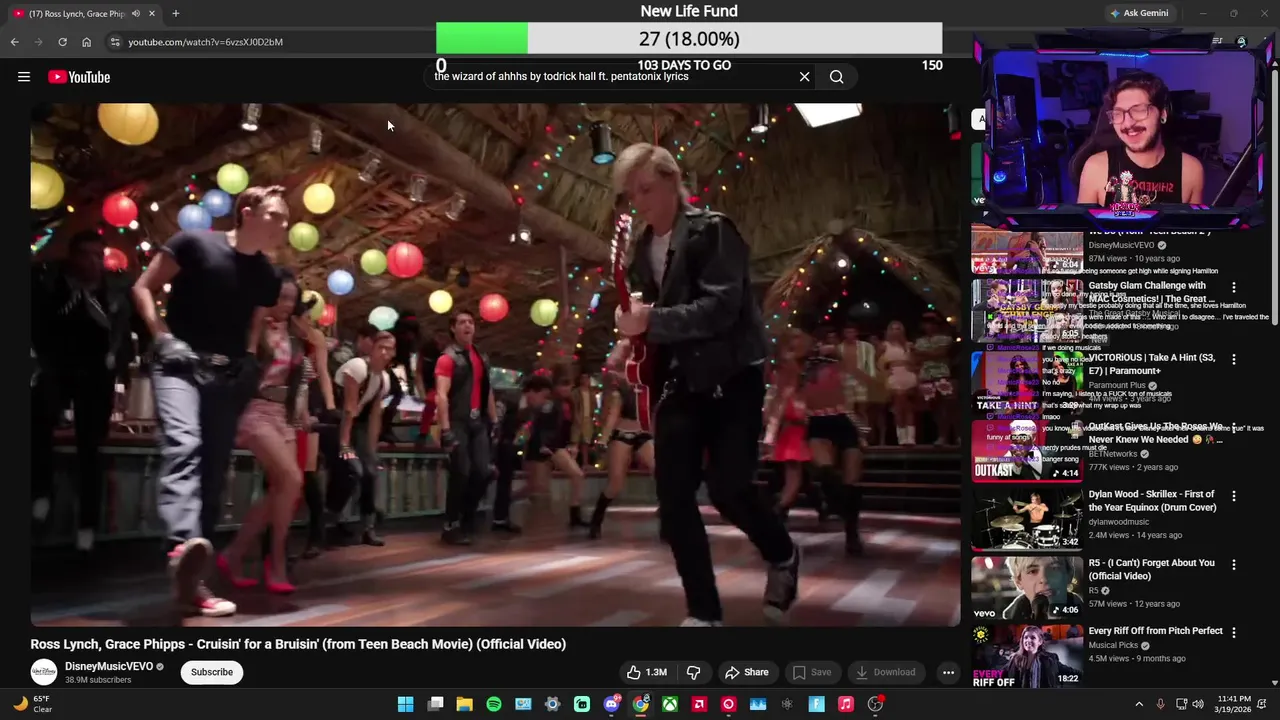
Task: Show hidden system tray icons
Action: (1139, 704)
